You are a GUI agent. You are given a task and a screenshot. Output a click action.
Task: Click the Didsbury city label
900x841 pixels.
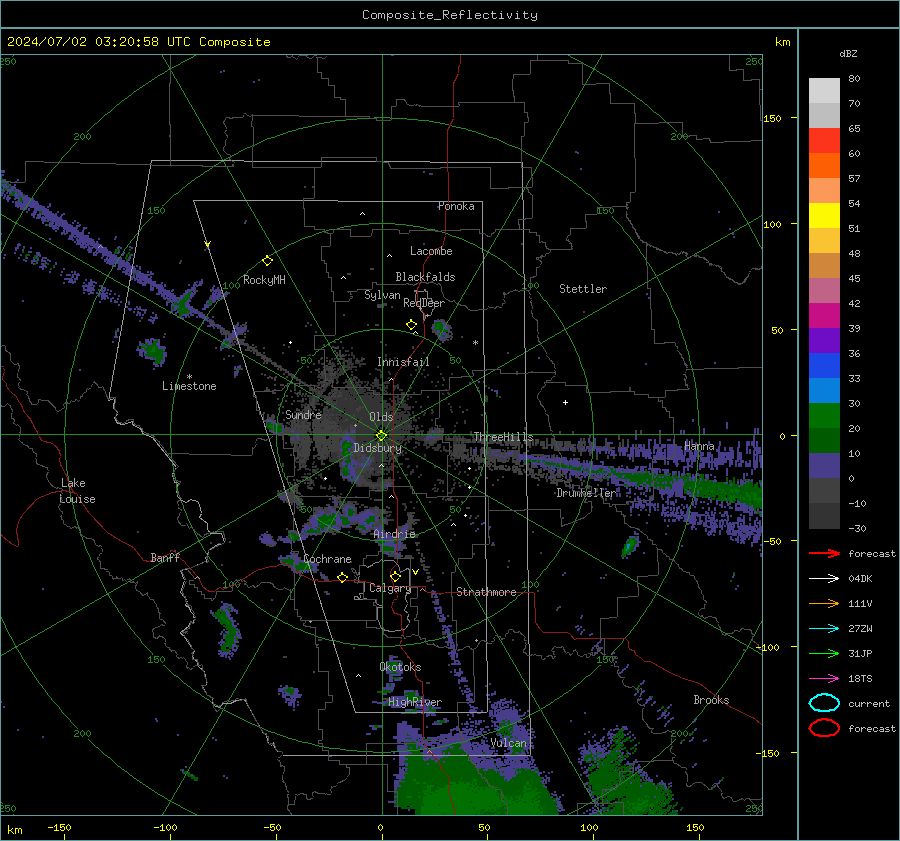coord(377,448)
